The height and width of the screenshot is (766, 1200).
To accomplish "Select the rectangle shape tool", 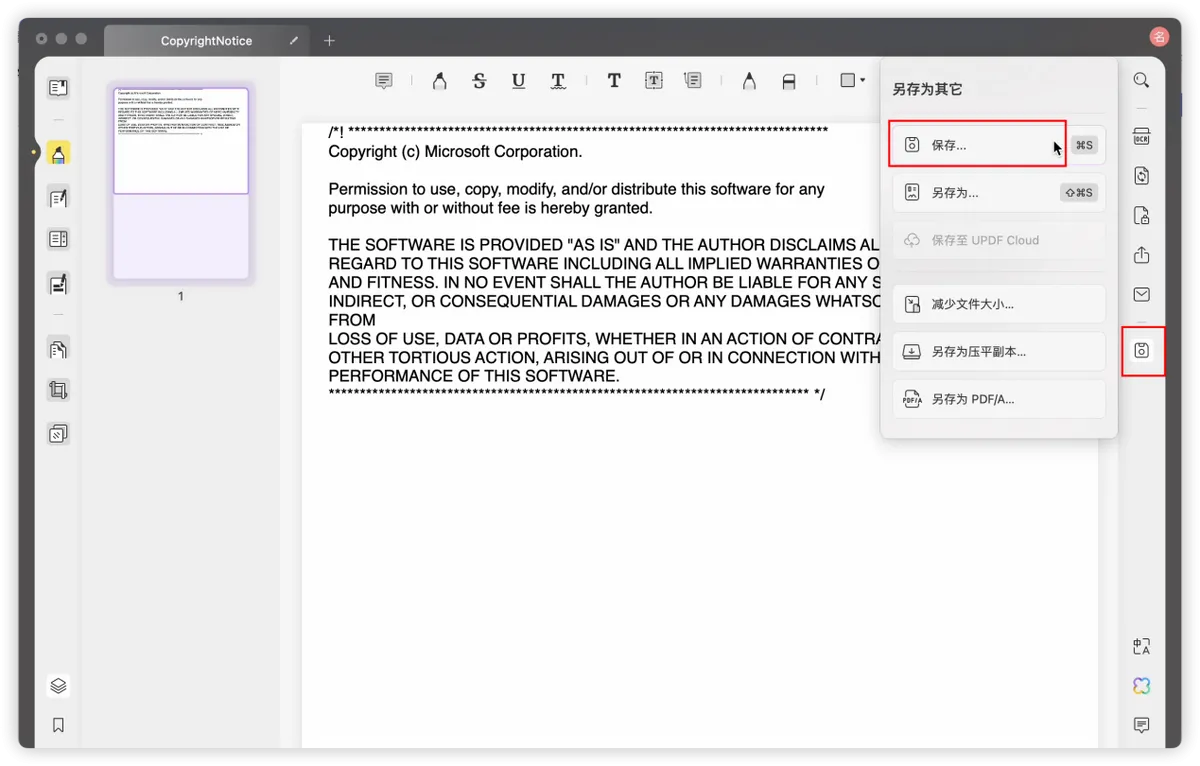I will click(x=847, y=80).
